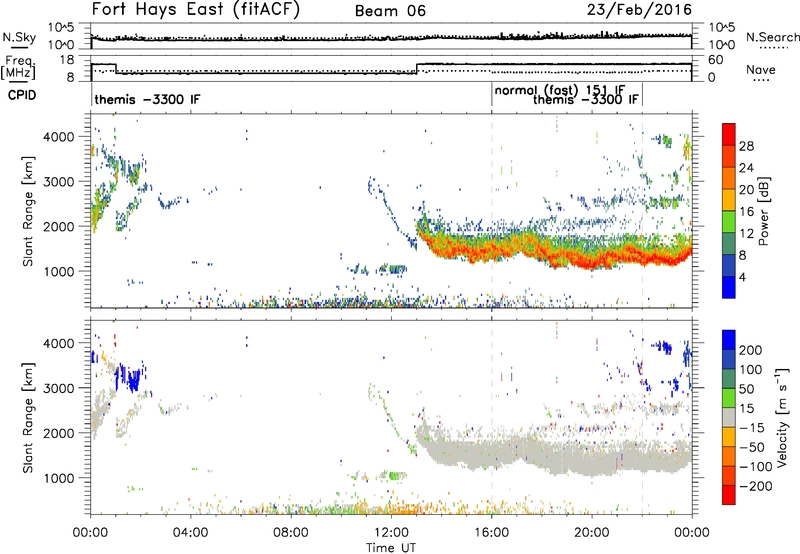Image resolution: width=800 pixels, height=554 pixels.
Task: Click the "16" tick on Power colorbar
Action: 746,211
